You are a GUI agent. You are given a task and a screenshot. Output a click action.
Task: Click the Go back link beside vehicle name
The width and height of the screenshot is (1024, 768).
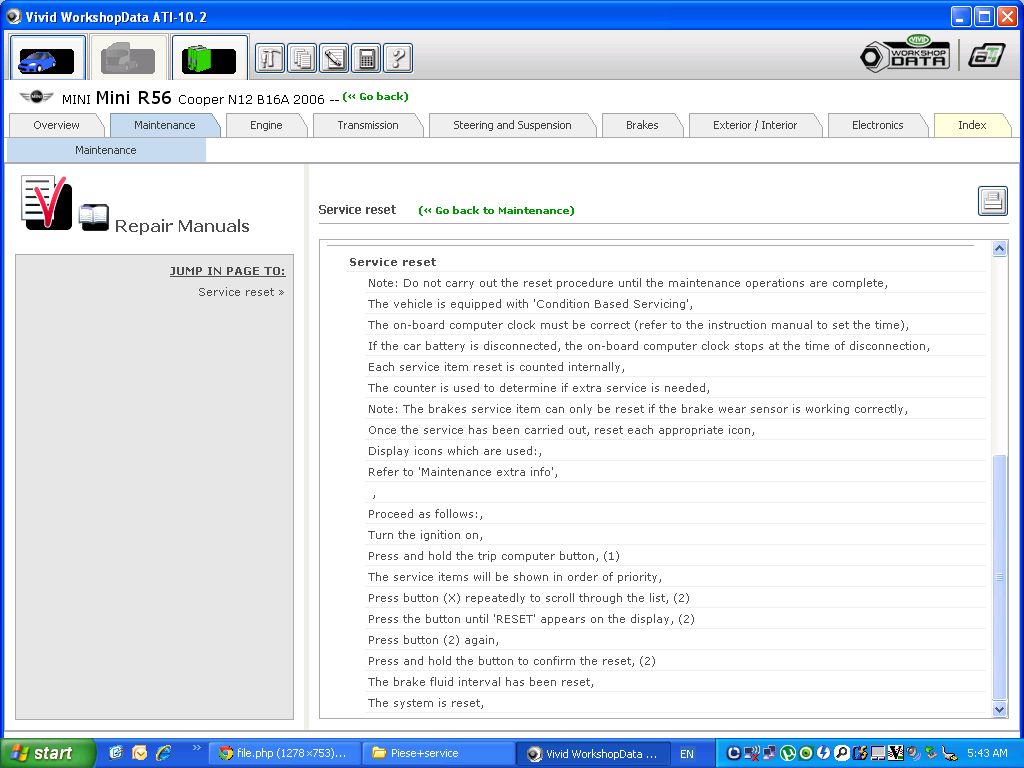(376, 97)
